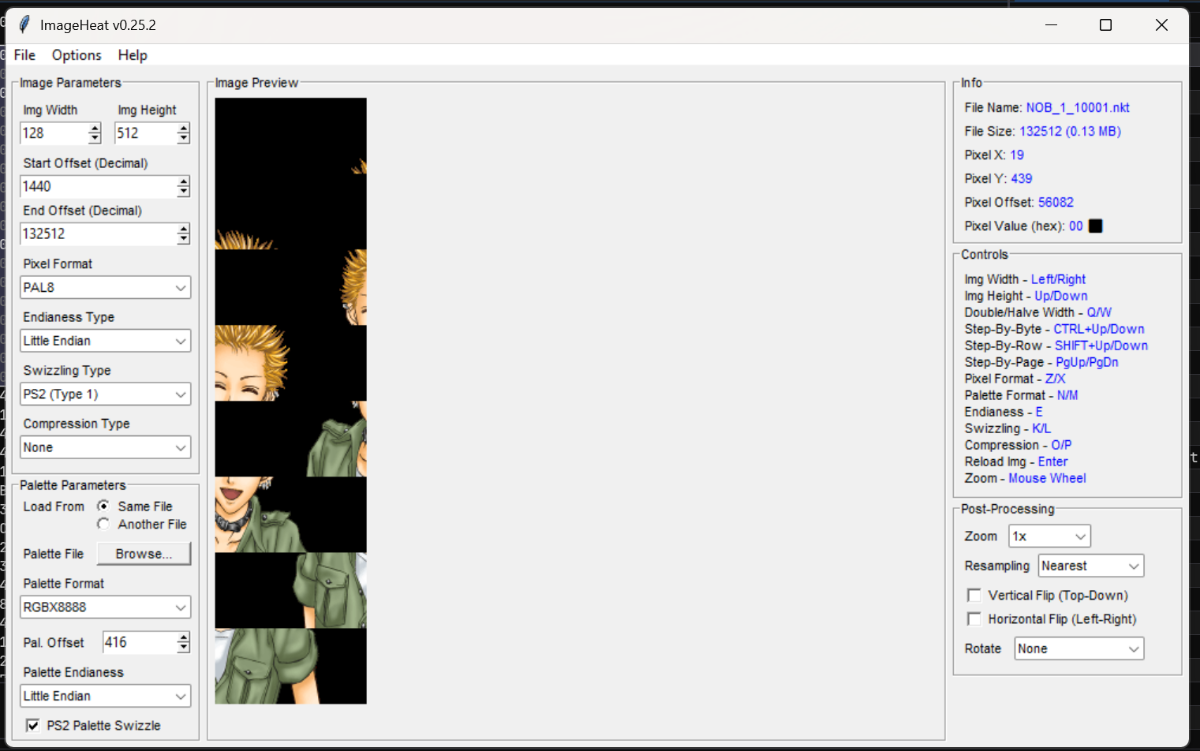The width and height of the screenshot is (1200, 751).
Task: Open the Zoom 1x dropdown
Action: point(1049,537)
